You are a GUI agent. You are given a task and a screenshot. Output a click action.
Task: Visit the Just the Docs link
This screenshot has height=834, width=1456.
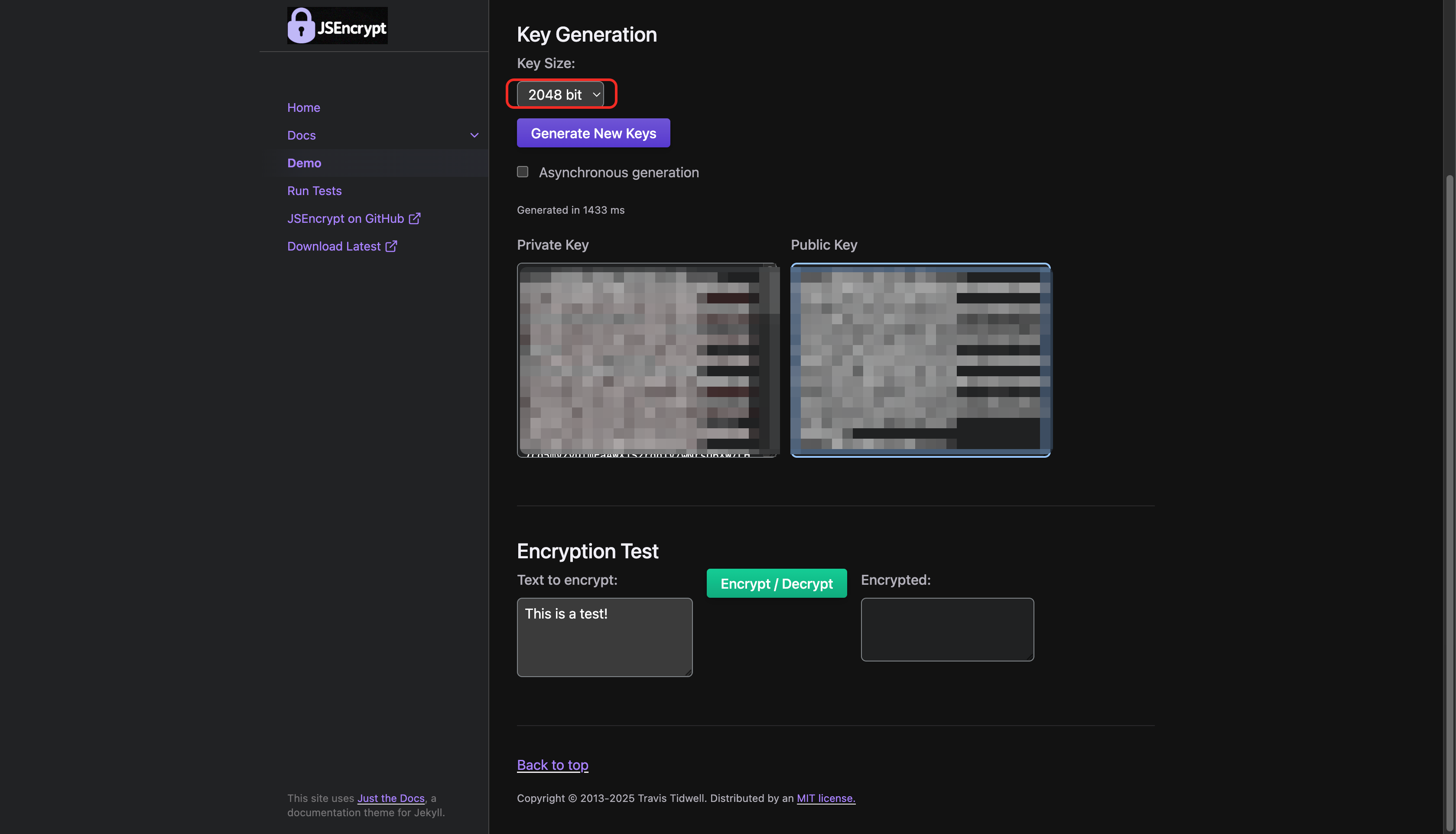pyautogui.click(x=390, y=798)
